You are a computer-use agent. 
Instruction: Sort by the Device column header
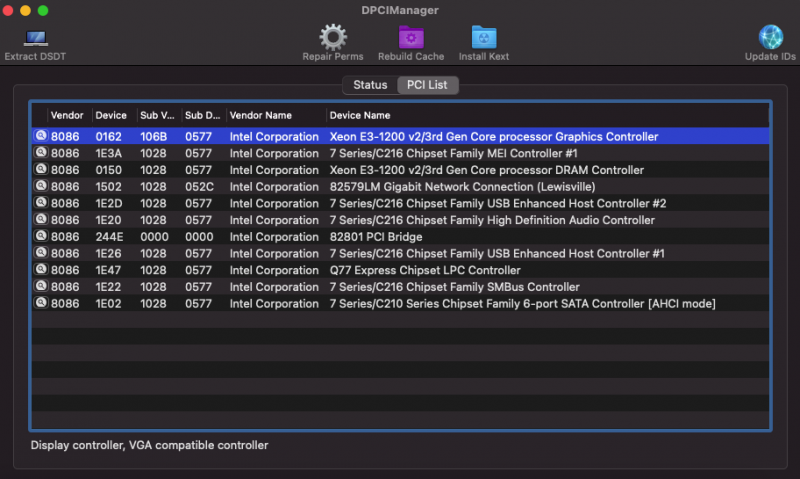coord(114,115)
